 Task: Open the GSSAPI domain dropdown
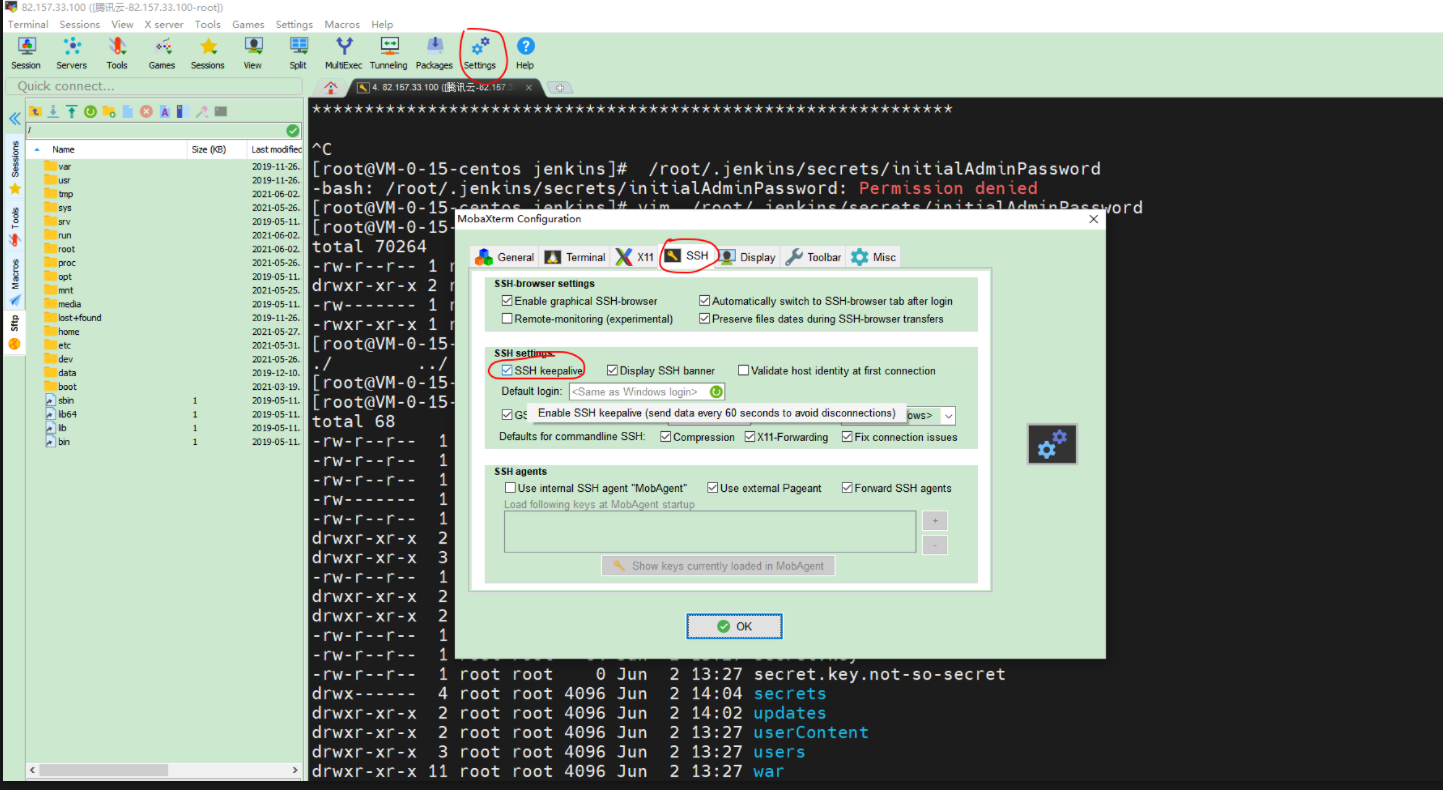click(x=946, y=414)
